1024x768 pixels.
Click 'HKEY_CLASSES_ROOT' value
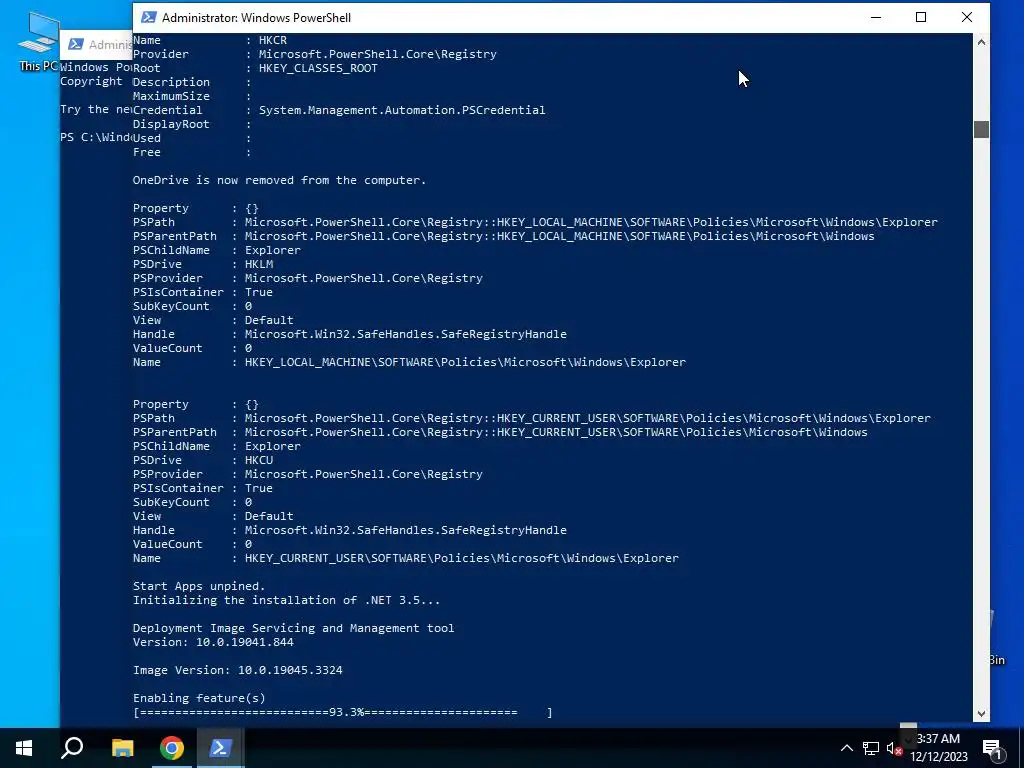[318, 68]
